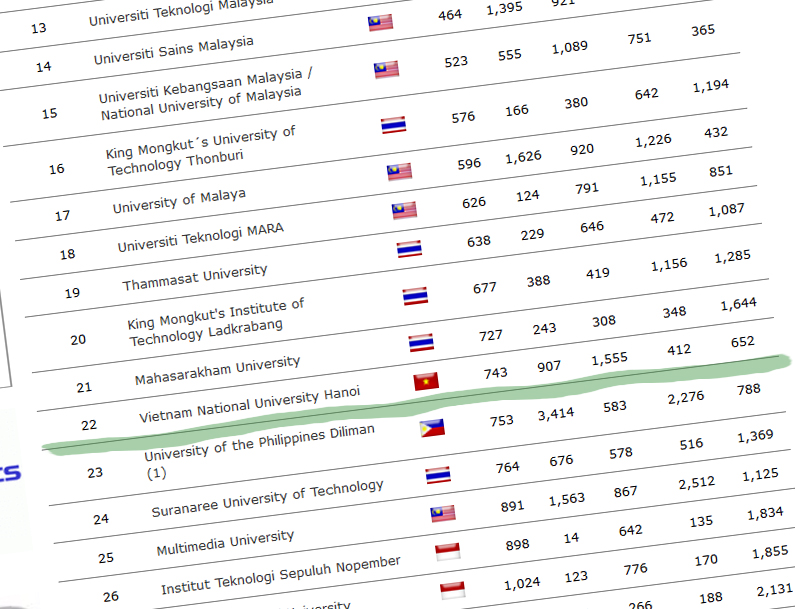Open Institut Teknologi Sepuluh Nopember link
This screenshot has height=609, width=795.
pyautogui.click(x=281, y=576)
